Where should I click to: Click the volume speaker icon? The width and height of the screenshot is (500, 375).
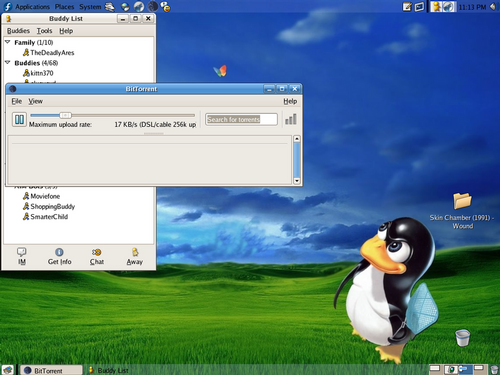[493, 7]
